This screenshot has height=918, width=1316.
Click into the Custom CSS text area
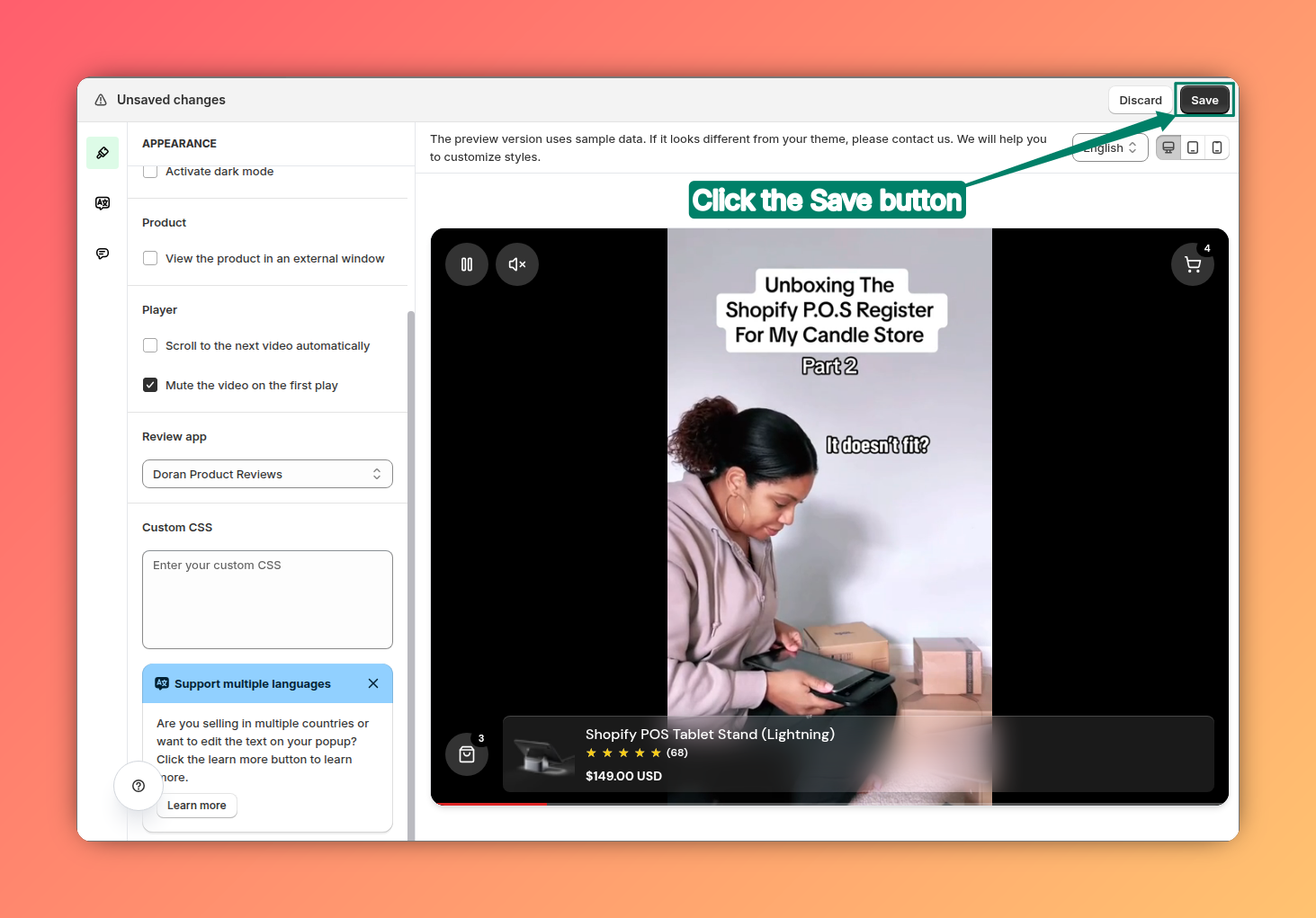tap(267, 600)
